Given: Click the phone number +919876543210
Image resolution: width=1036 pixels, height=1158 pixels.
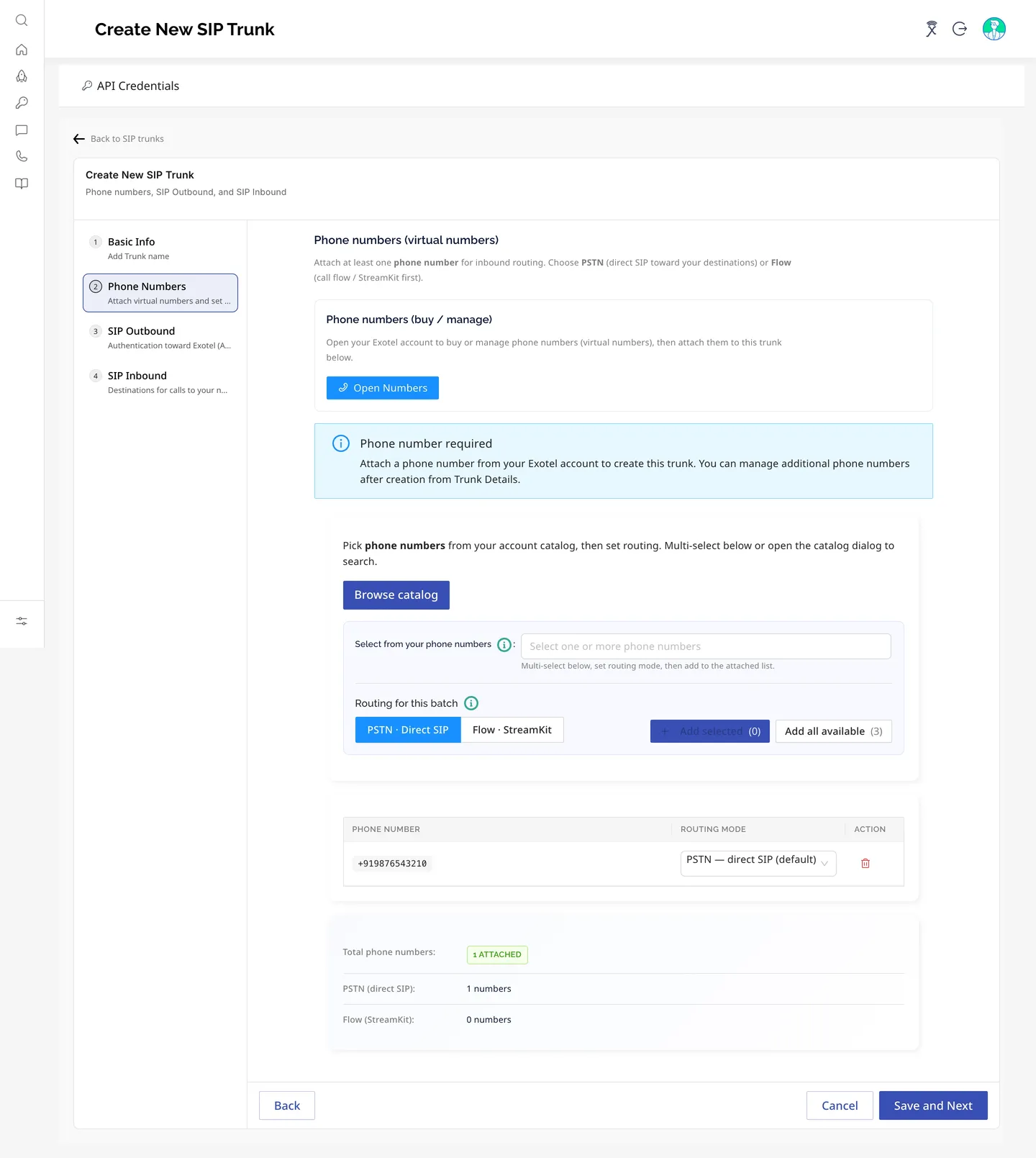Looking at the screenshot, I should 392,864.
